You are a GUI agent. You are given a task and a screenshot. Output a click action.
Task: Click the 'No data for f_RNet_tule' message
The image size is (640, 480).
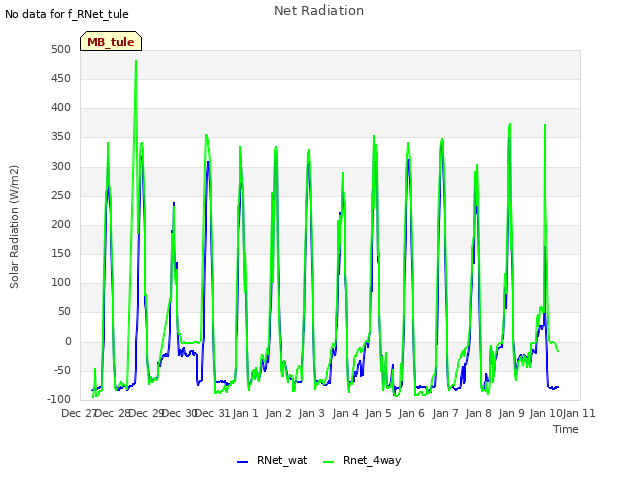(67, 14)
